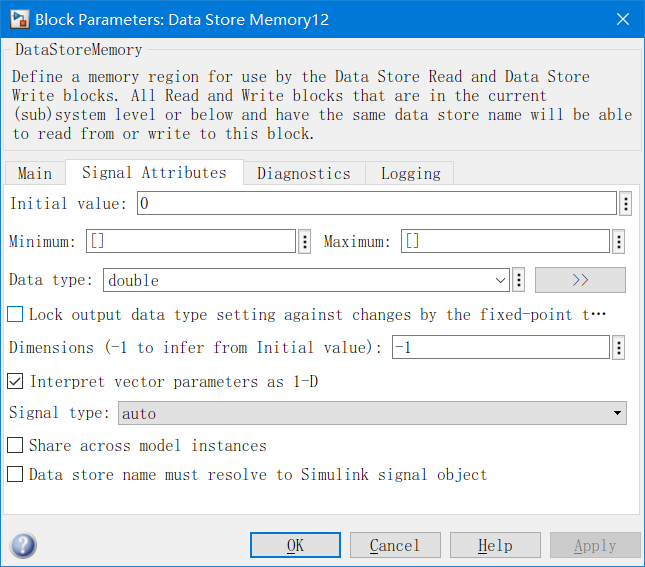The image size is (645, 567).
Task: Click the OK button
Action: (x=295, y=545)
